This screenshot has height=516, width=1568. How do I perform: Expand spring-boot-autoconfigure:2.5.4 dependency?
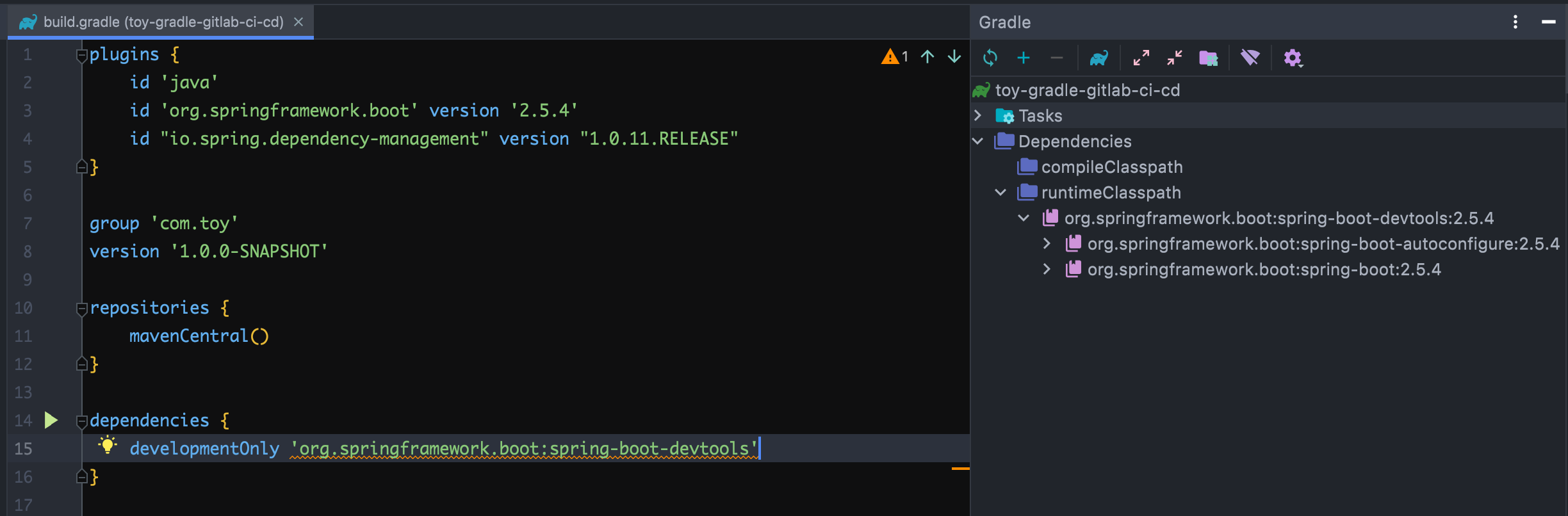coord(1047,243)
